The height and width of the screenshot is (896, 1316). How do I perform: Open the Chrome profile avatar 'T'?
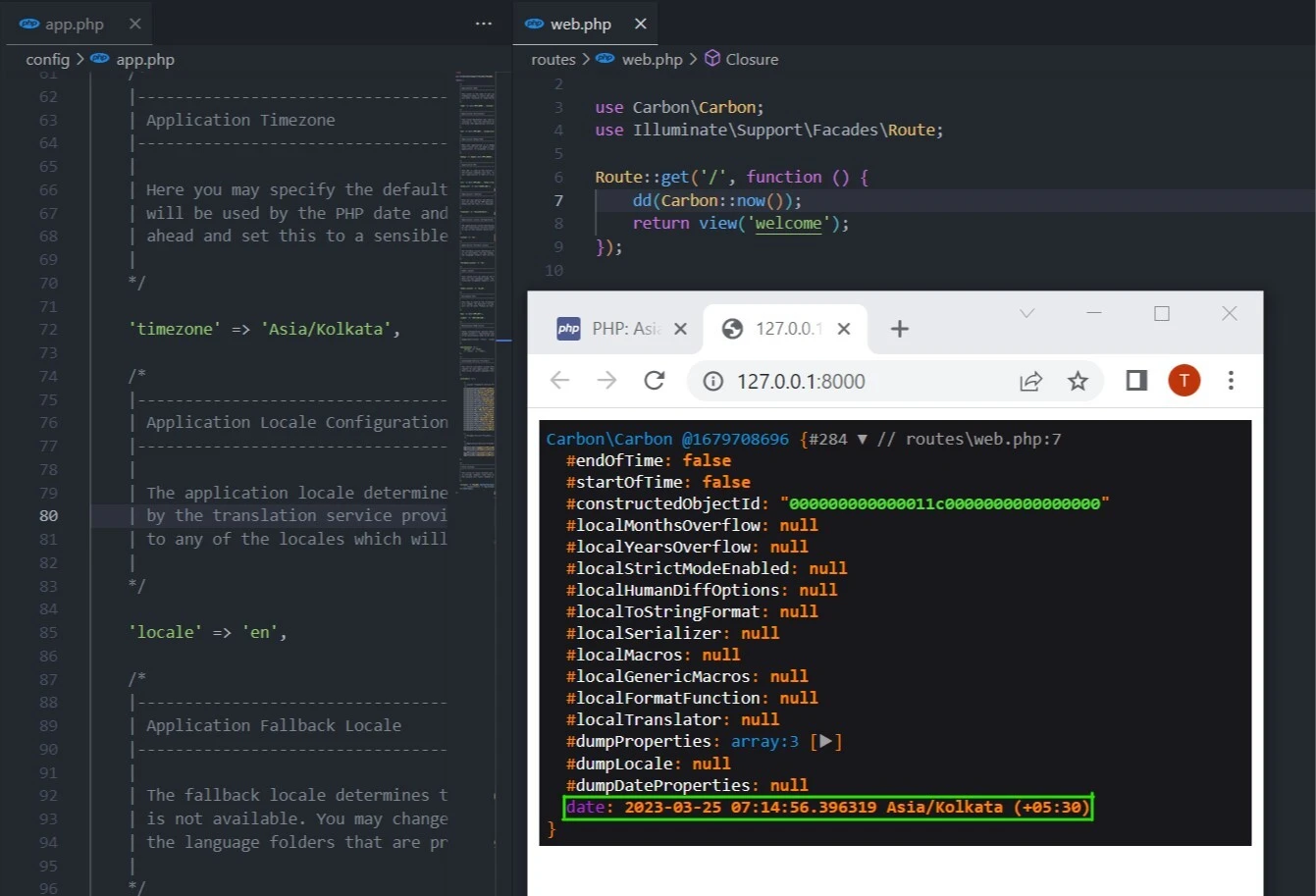pos(1184,381)
